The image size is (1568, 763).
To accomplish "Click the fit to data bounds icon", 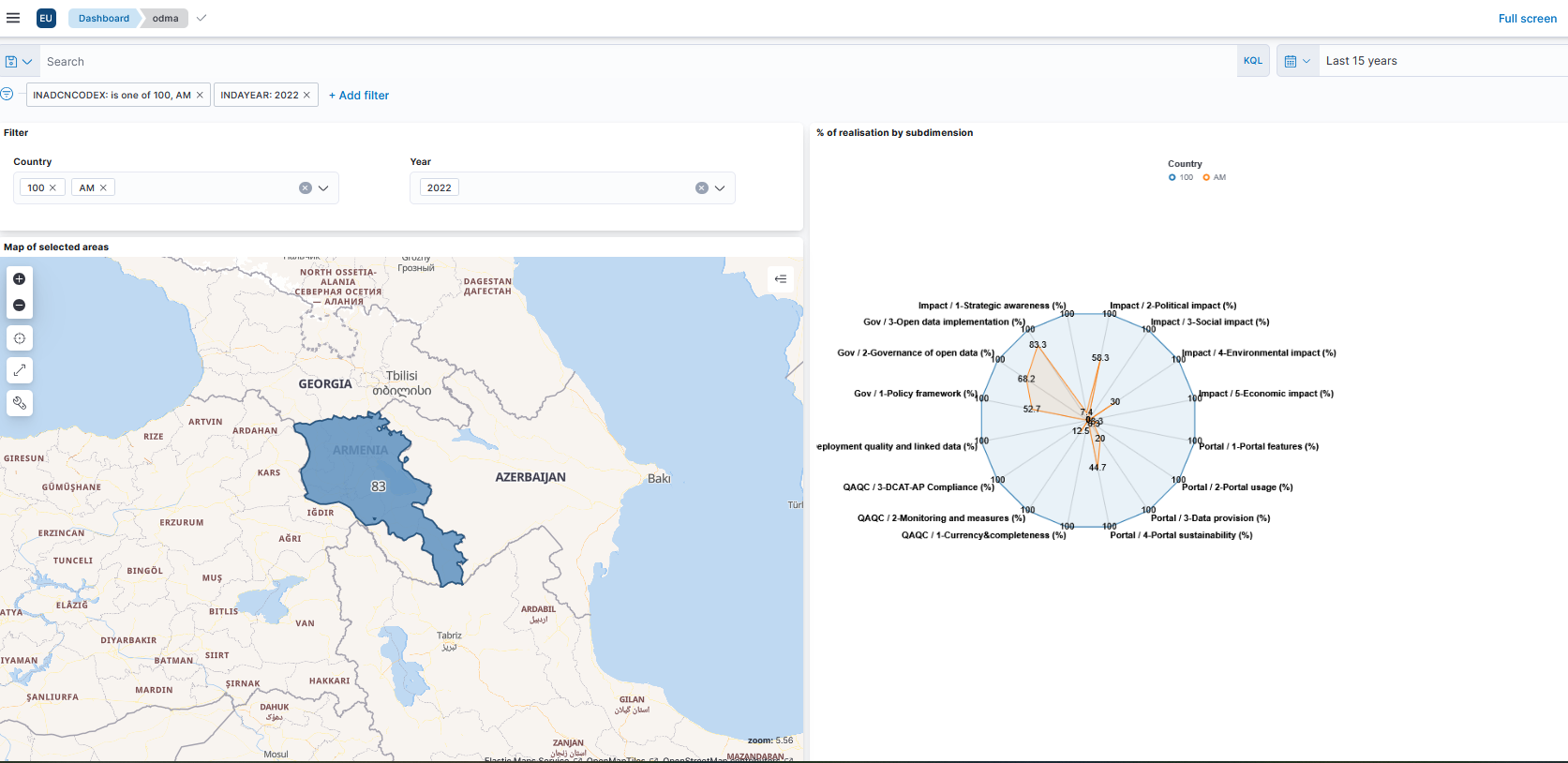I will click(19, 370).
